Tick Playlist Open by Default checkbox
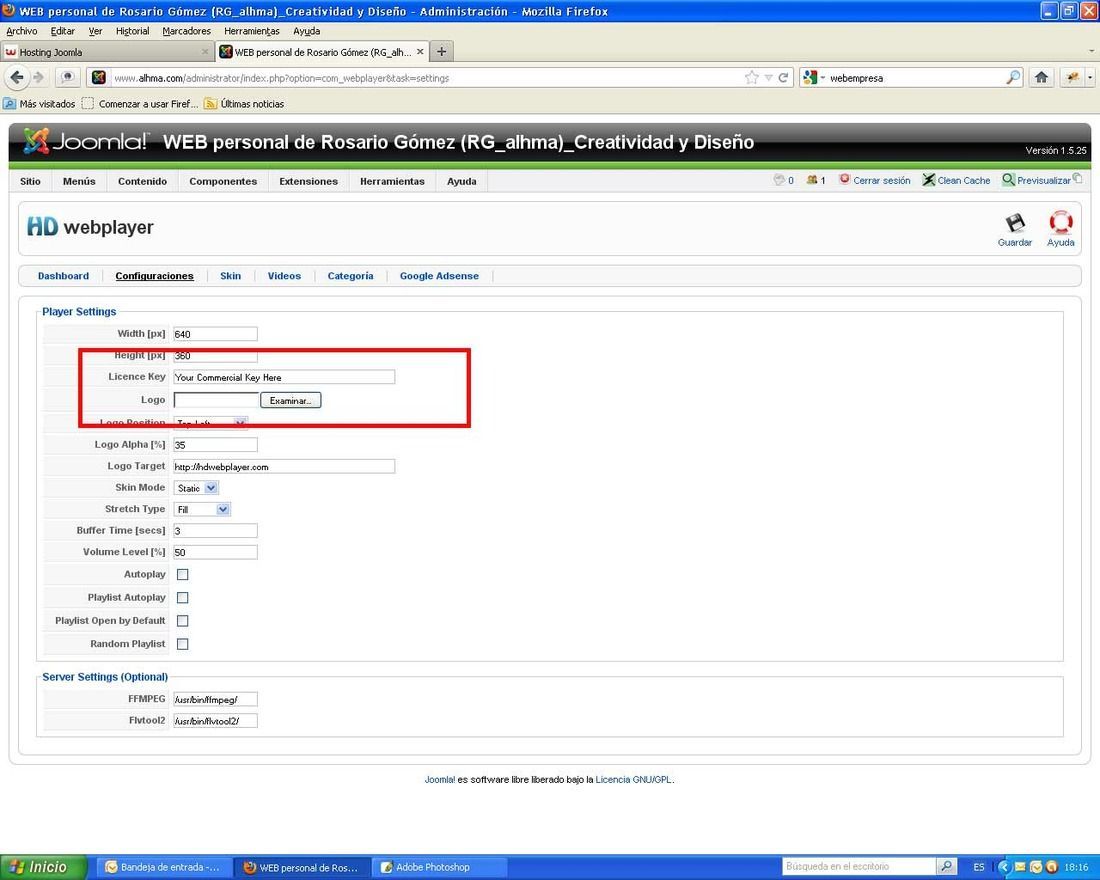 [x=182, y=620]
